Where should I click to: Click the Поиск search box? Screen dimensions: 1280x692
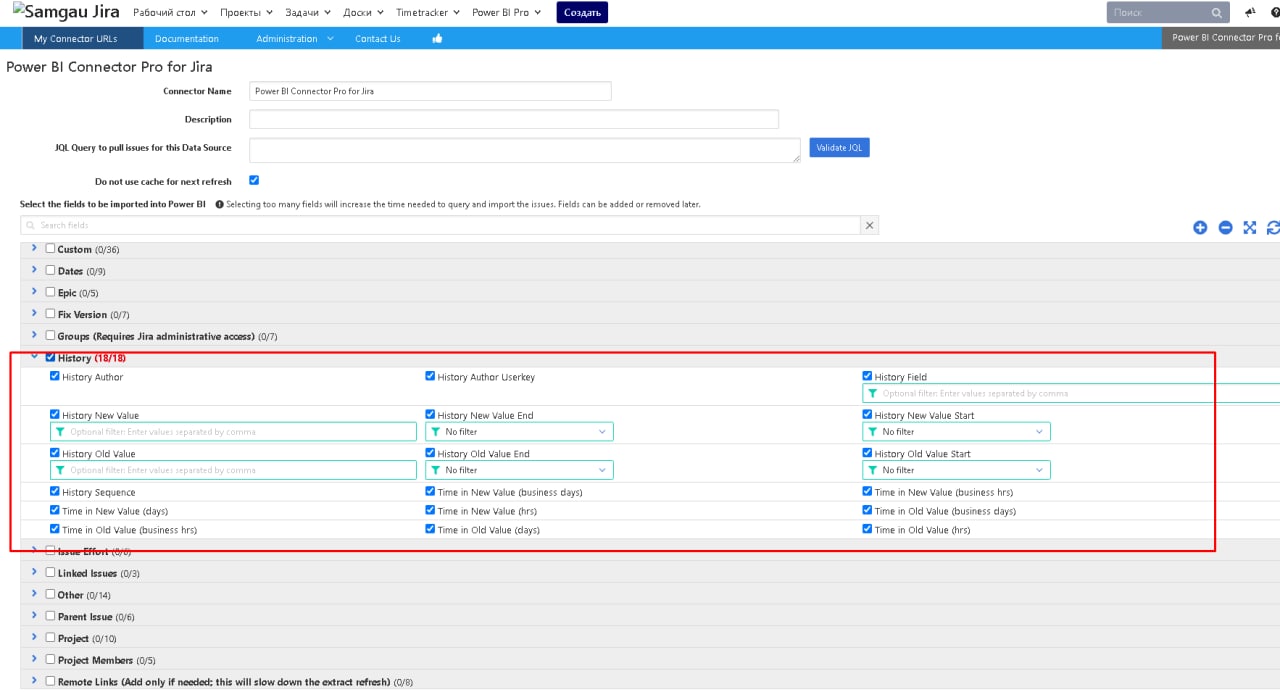(x=1167, y=13)
